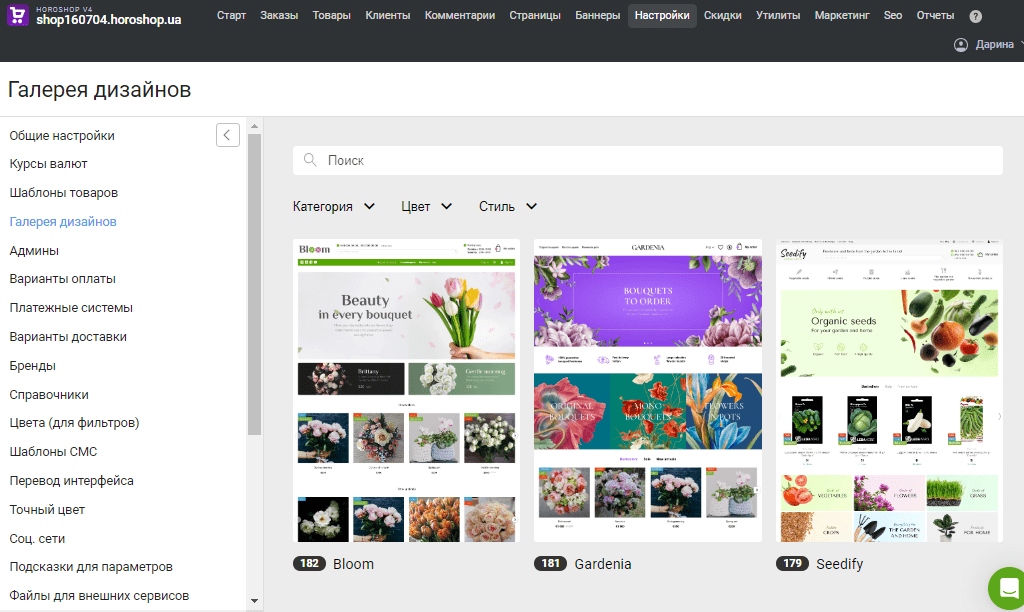Viewport: 1024px width, 612px height.
Task: Click the 182 badge next to Bloom
Action: [310, 564]
